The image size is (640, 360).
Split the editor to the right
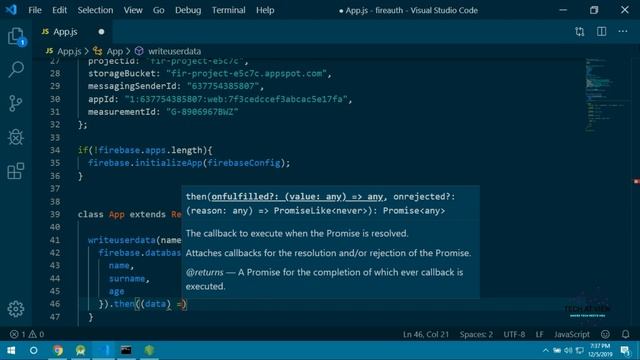point(601,31)
